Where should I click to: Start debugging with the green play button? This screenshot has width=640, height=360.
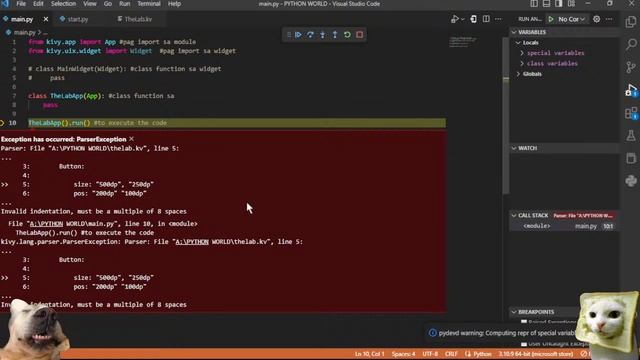551,19
